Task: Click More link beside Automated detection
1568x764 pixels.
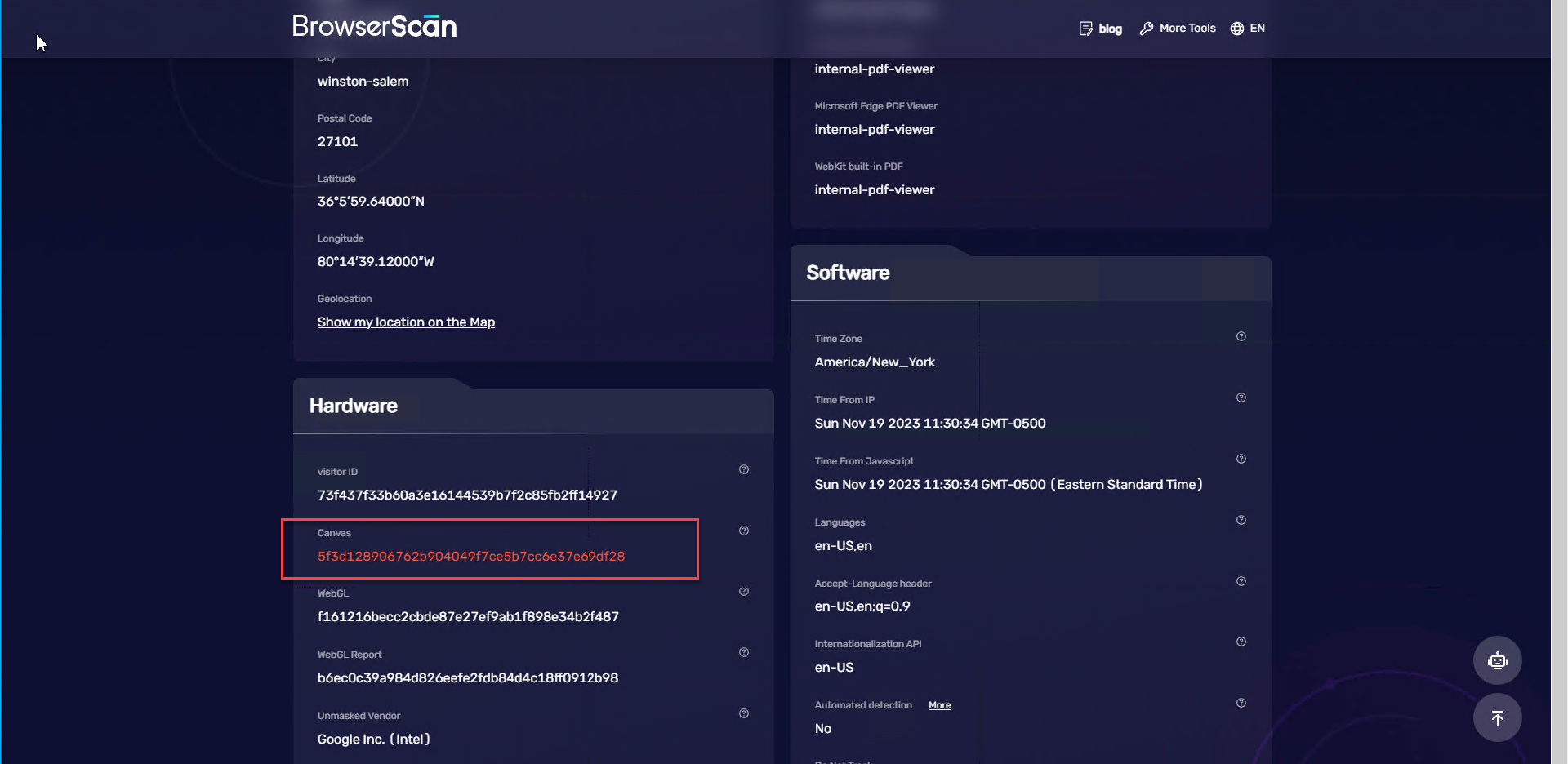Action: [939, 705]
